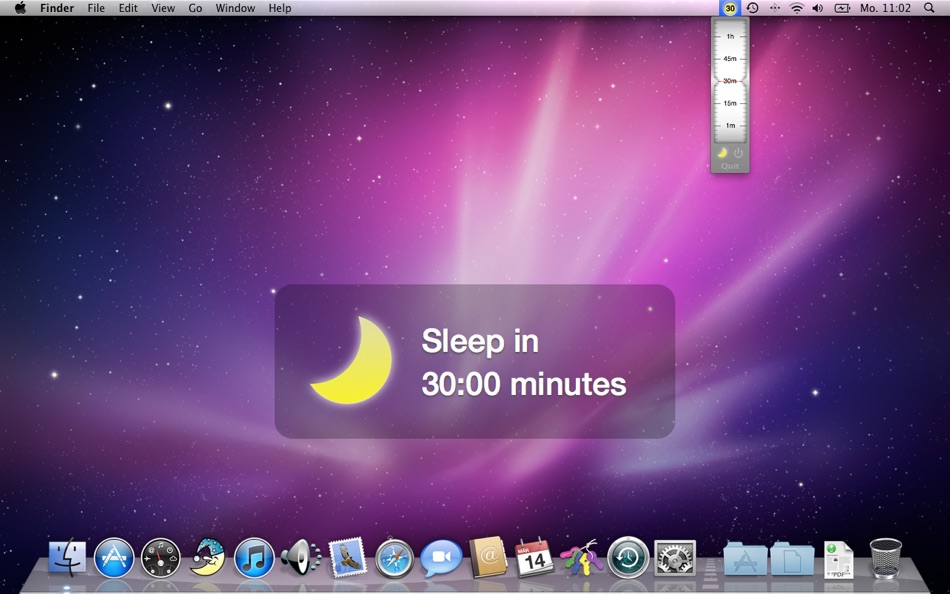Image resolution: width=950 pixels, height=594 pixels.
Task: Open the Go menu
Action: point(195,8)
